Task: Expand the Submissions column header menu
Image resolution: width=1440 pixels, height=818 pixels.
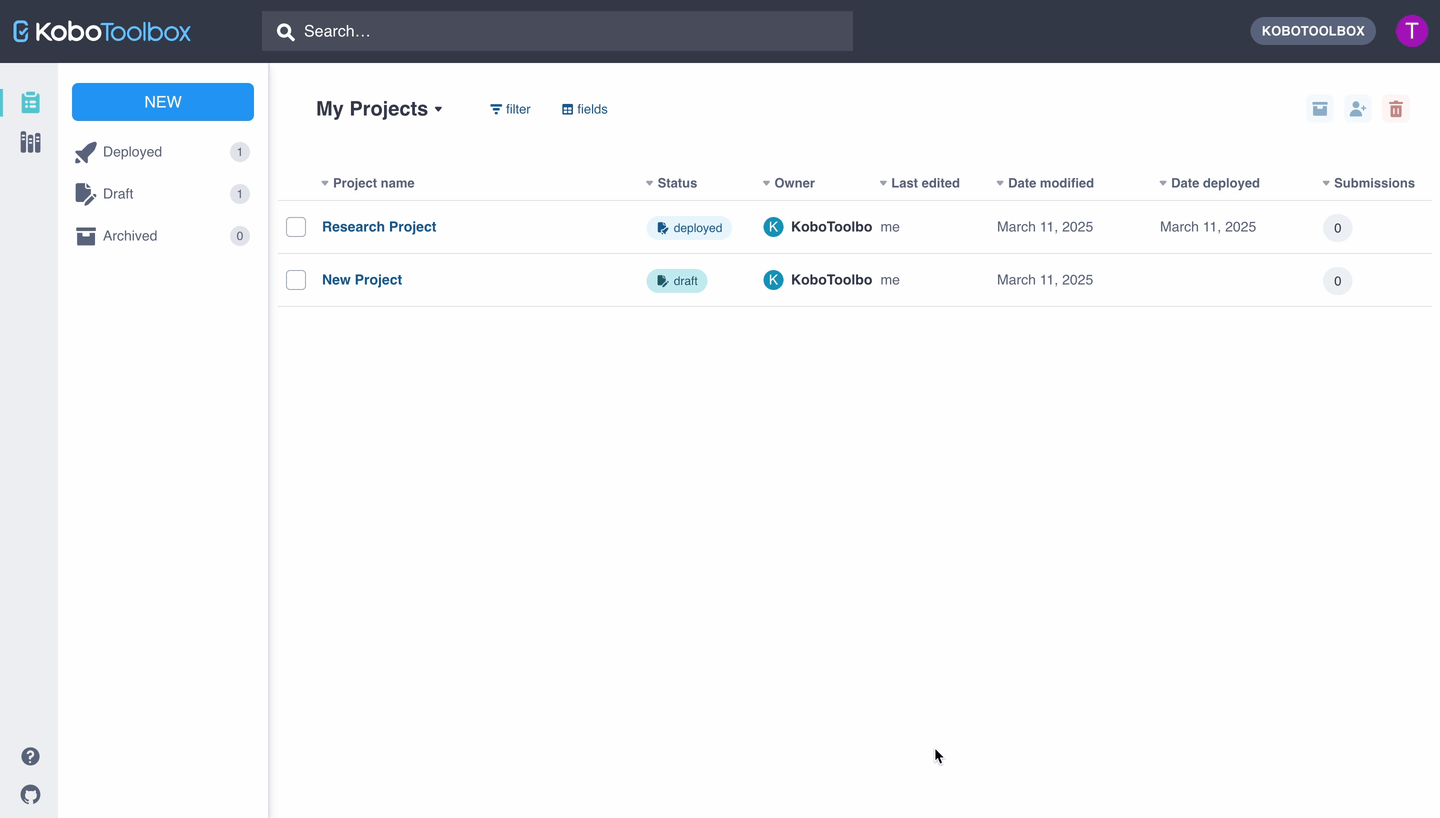Action: (1368, 183)
